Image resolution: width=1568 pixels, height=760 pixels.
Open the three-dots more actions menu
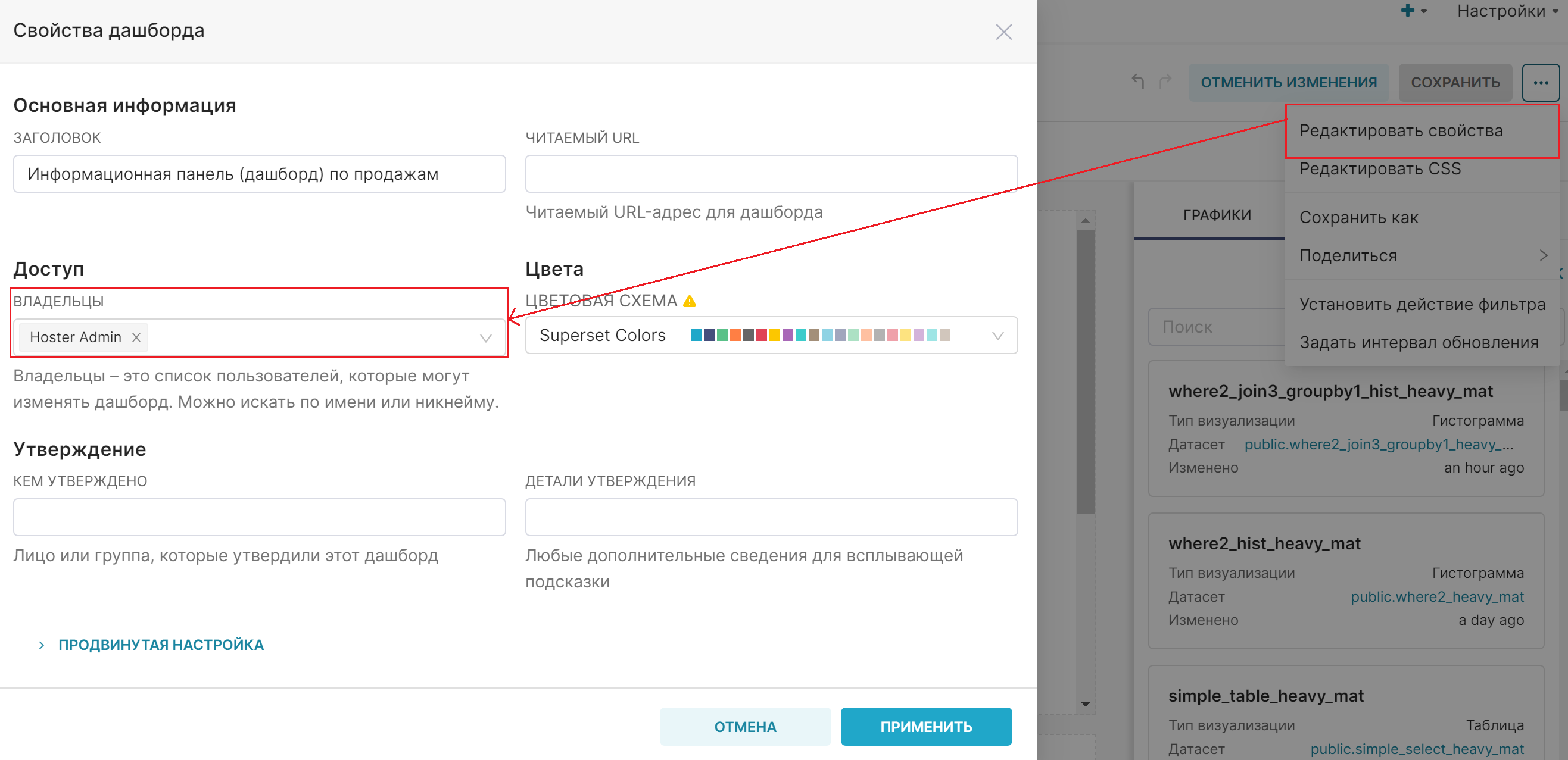(1540, 82)
